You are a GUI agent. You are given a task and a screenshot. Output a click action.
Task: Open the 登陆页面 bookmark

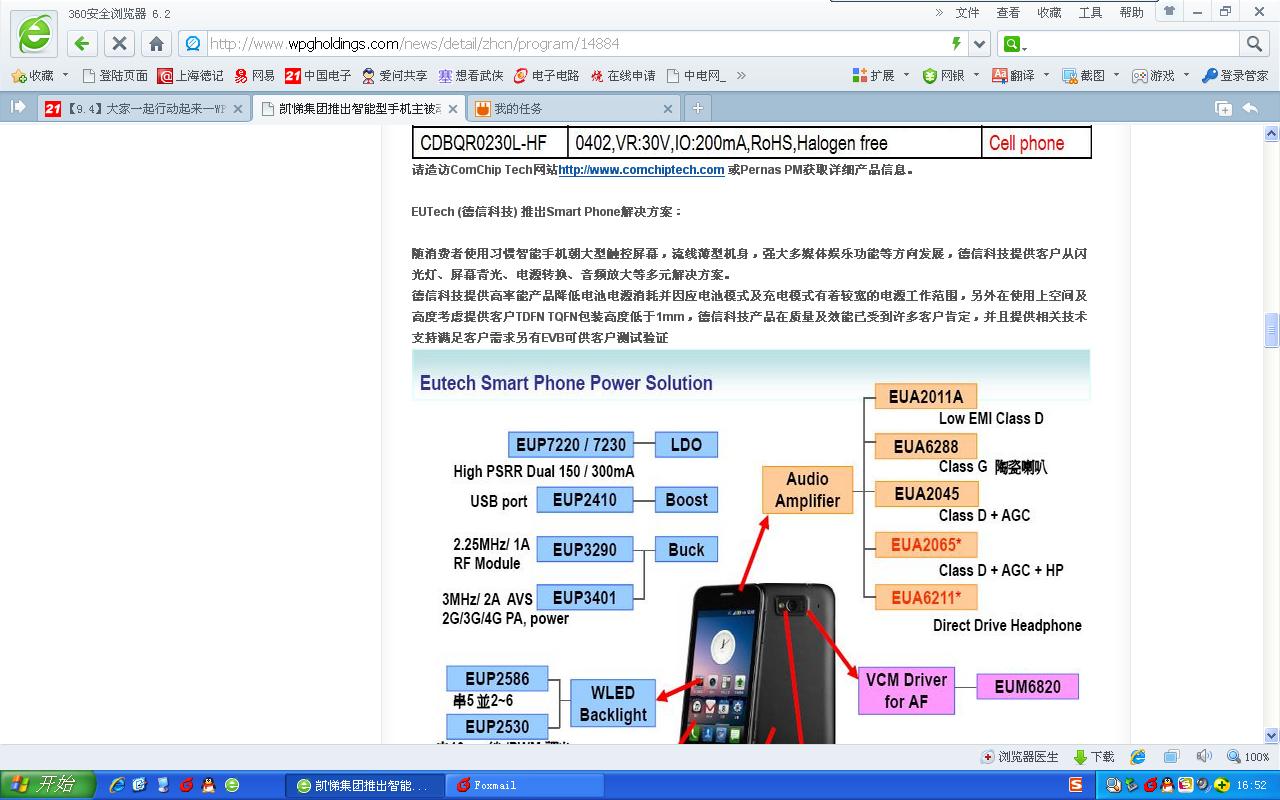click(115, 75)
